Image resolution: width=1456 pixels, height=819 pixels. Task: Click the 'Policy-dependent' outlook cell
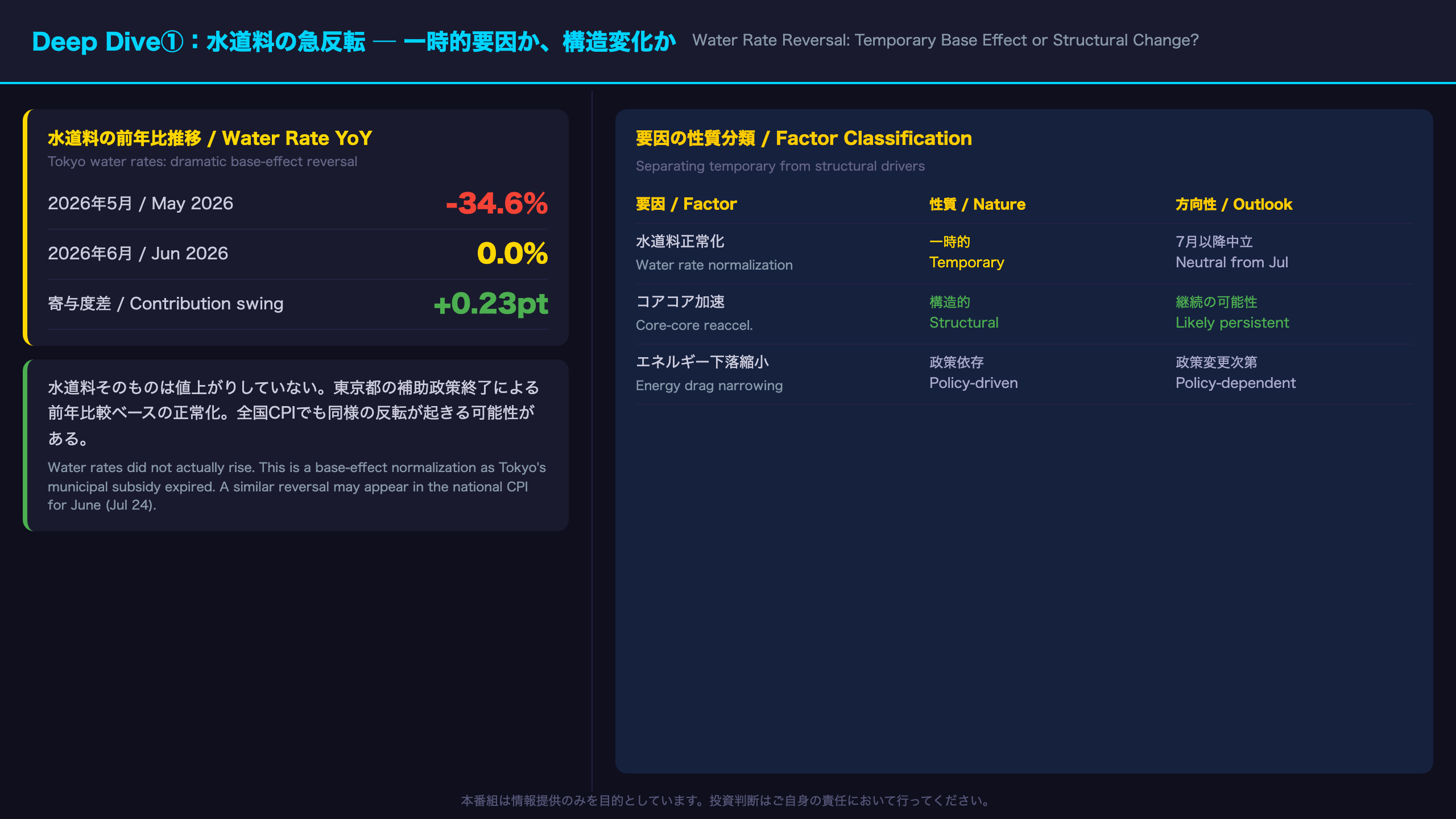pyautogui.click(x=1236, y=373)
